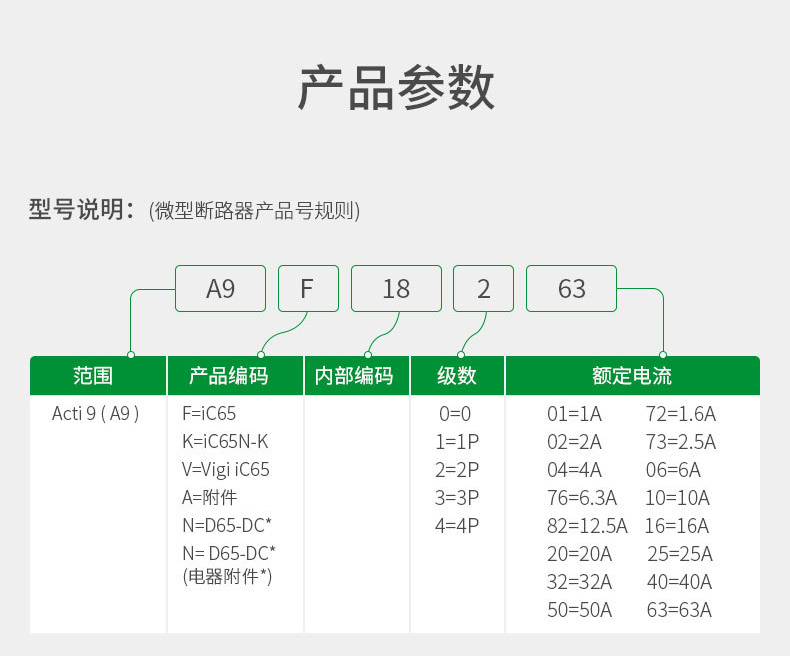790x656 pixels.
Task: Click the 04=4A current value
Action: [x=574, y=470]
